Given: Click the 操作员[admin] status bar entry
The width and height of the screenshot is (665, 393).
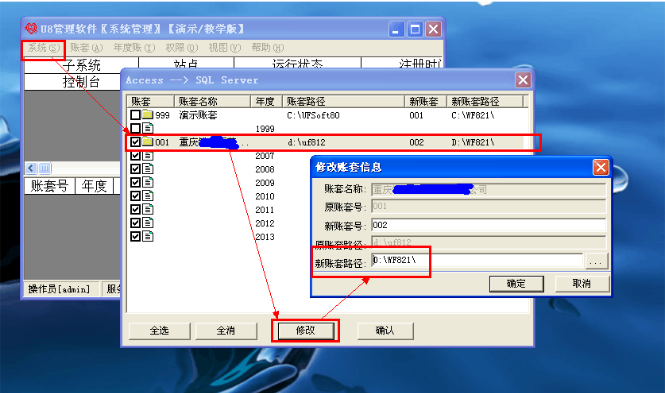Looking at the screenshot, I should tap(59, 289).
